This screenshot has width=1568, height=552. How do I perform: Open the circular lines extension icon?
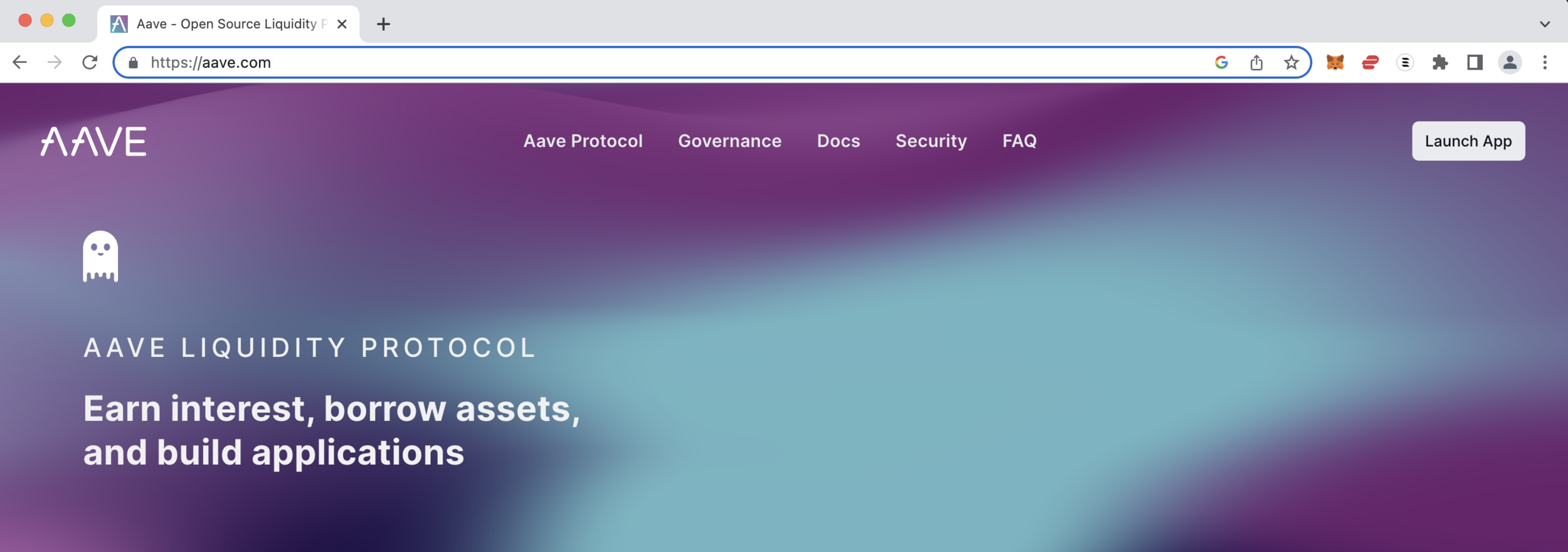tap(1406, 62)
